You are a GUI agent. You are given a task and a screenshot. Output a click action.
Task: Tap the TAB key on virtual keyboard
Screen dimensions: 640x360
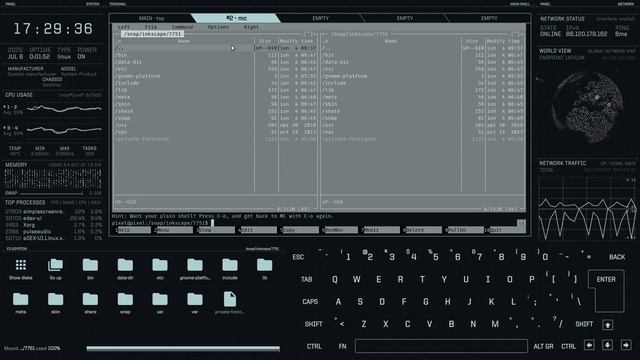point(307,280)
